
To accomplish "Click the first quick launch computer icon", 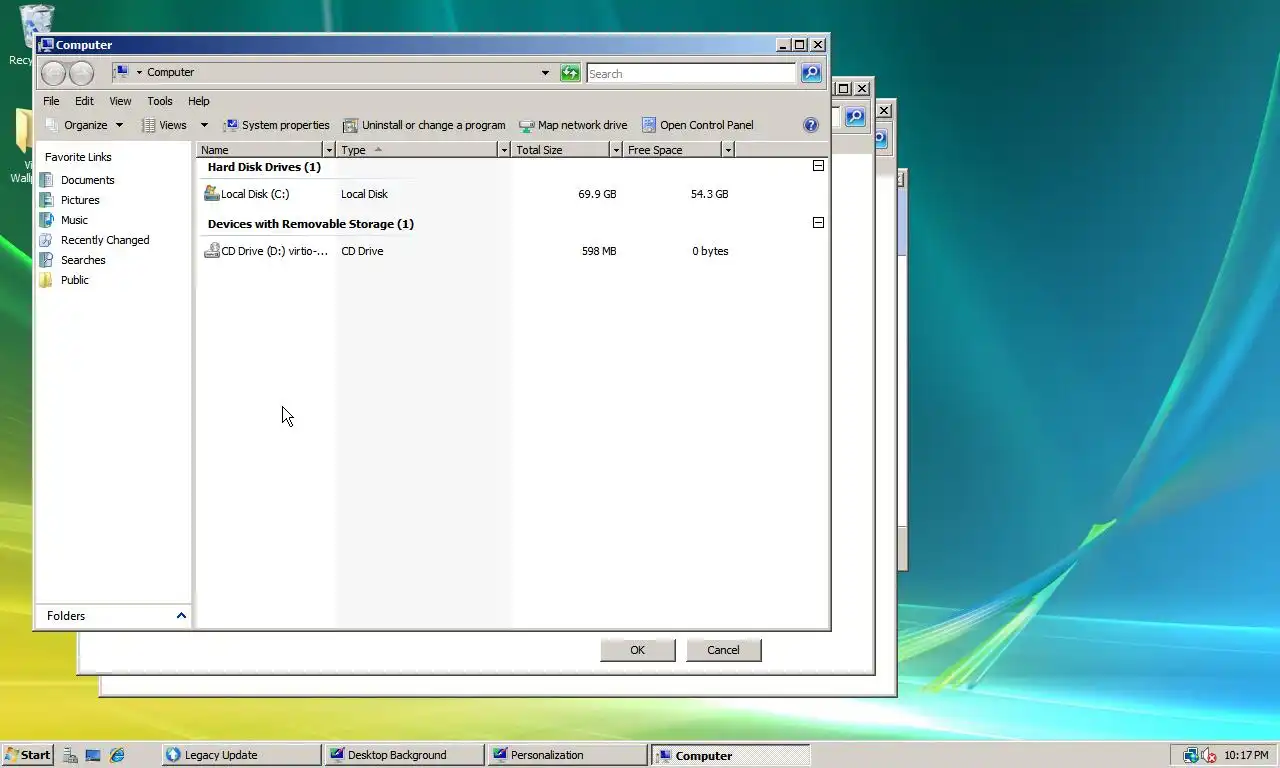I will coord(70,755).
